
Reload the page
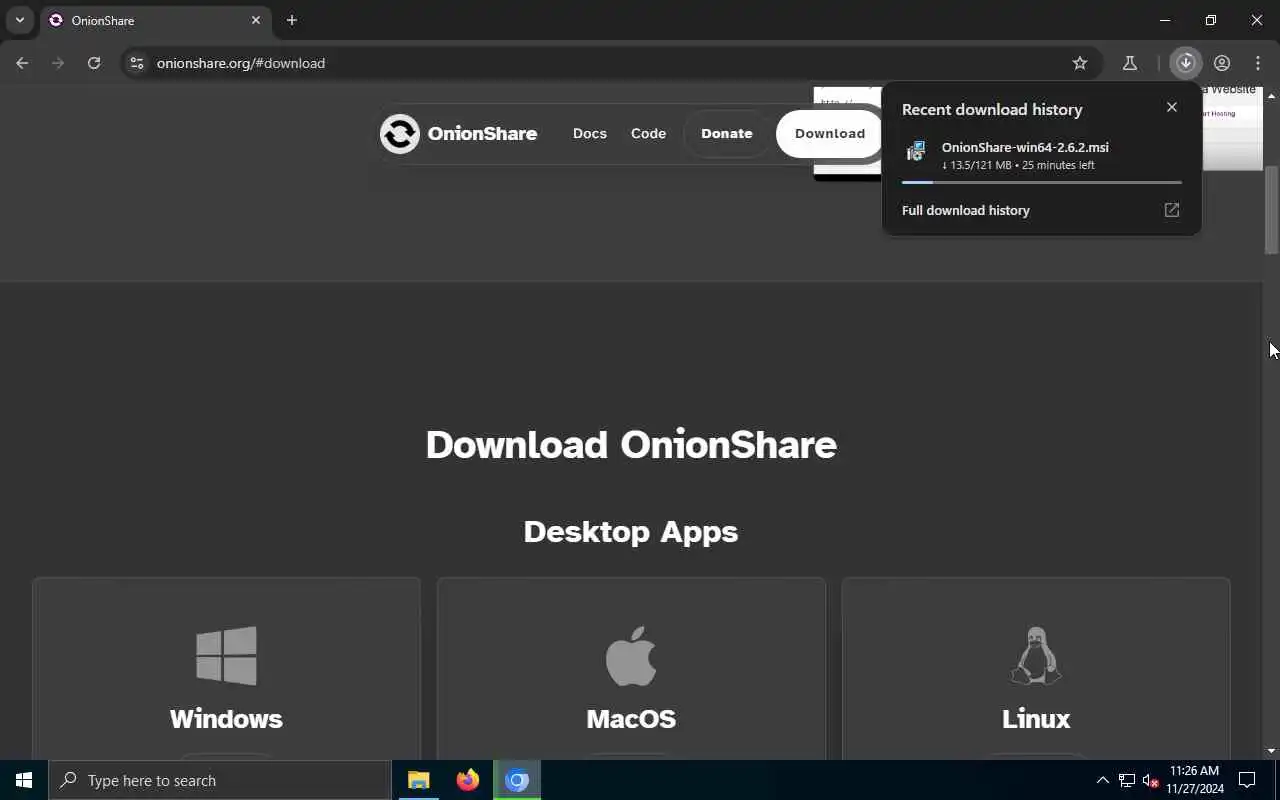pos(94,63)
